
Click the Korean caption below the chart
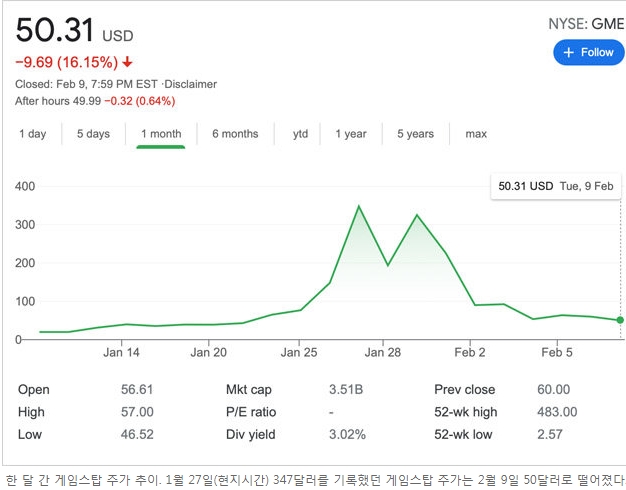point(315,480)
